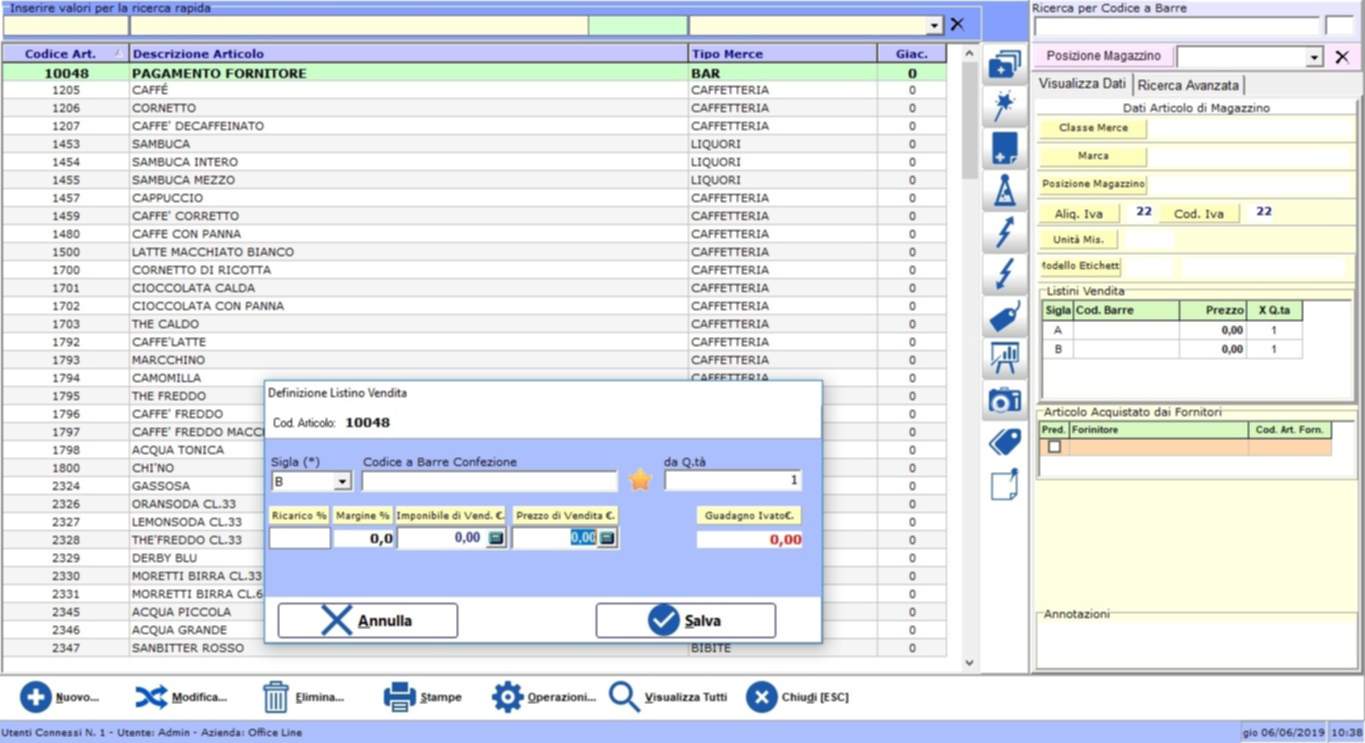Open the Sigla dropdown in dialog

tap(342, 482)
